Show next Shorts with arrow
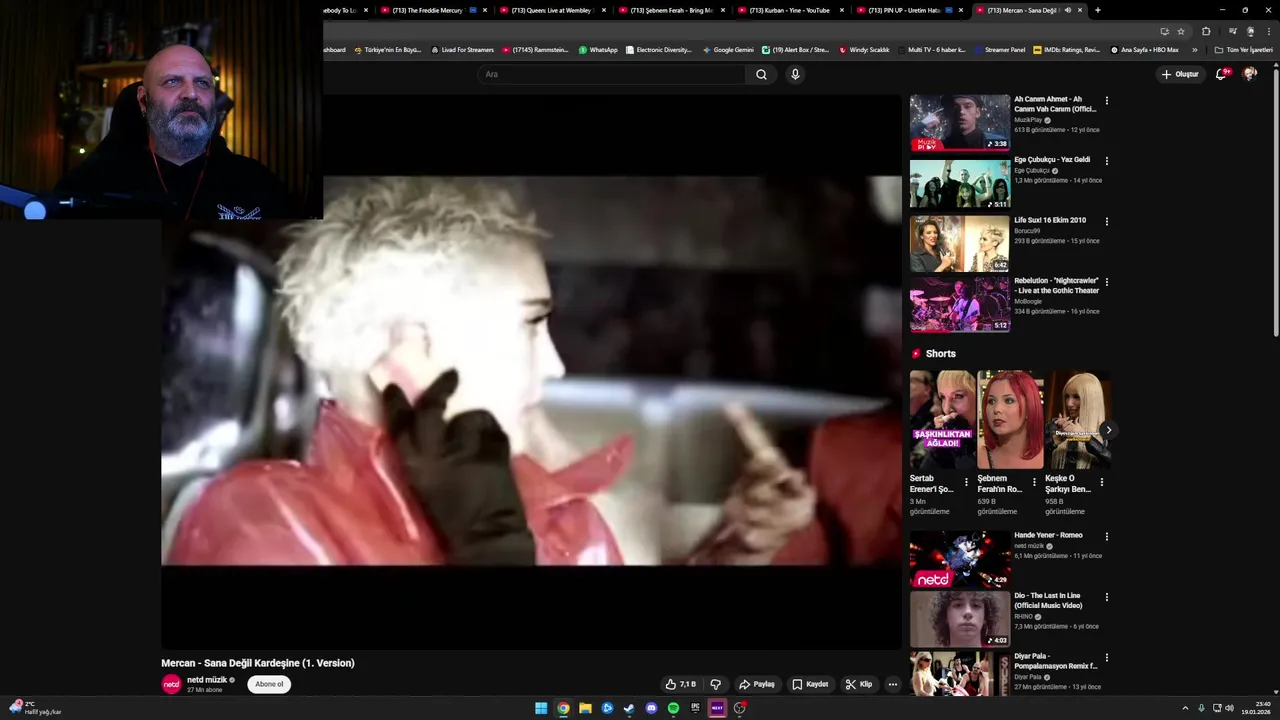1280x720 pixels. (x=1108, y=430)
